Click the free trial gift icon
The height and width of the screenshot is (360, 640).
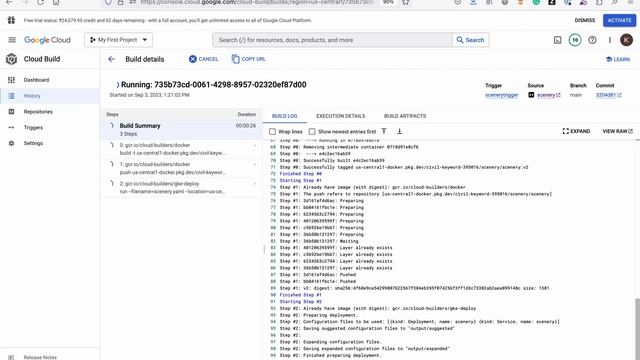pyautogui.click(x=11, y=20)
